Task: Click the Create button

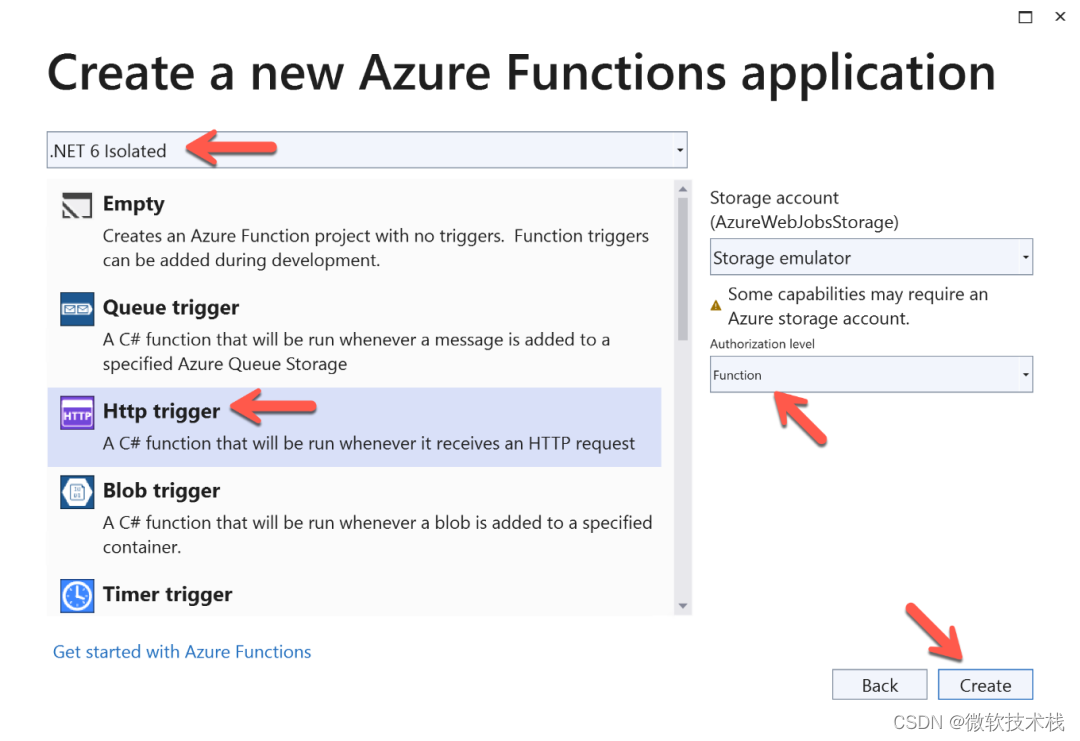Action: tap(985, 684)
